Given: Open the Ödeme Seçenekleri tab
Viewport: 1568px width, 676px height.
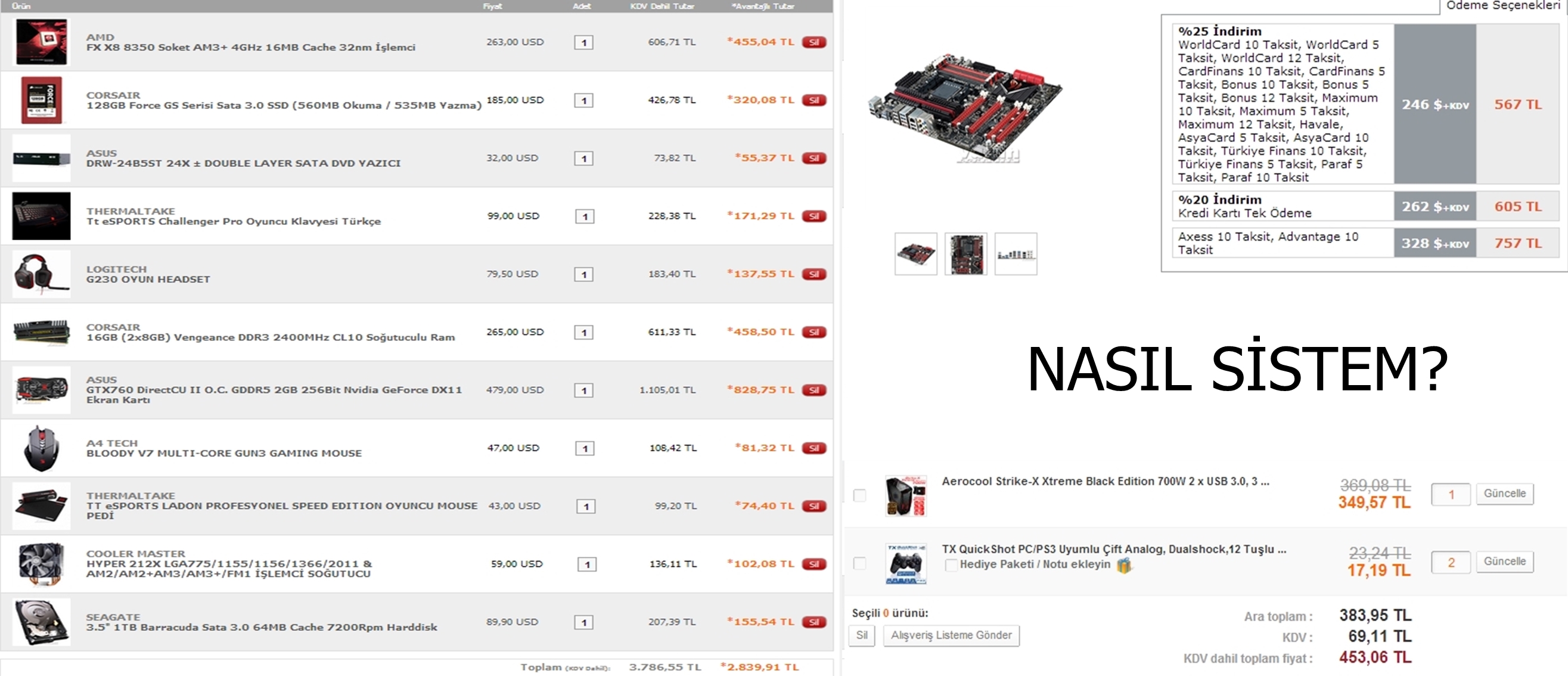Looking at the screenshot, I should tap(1504, 6).
